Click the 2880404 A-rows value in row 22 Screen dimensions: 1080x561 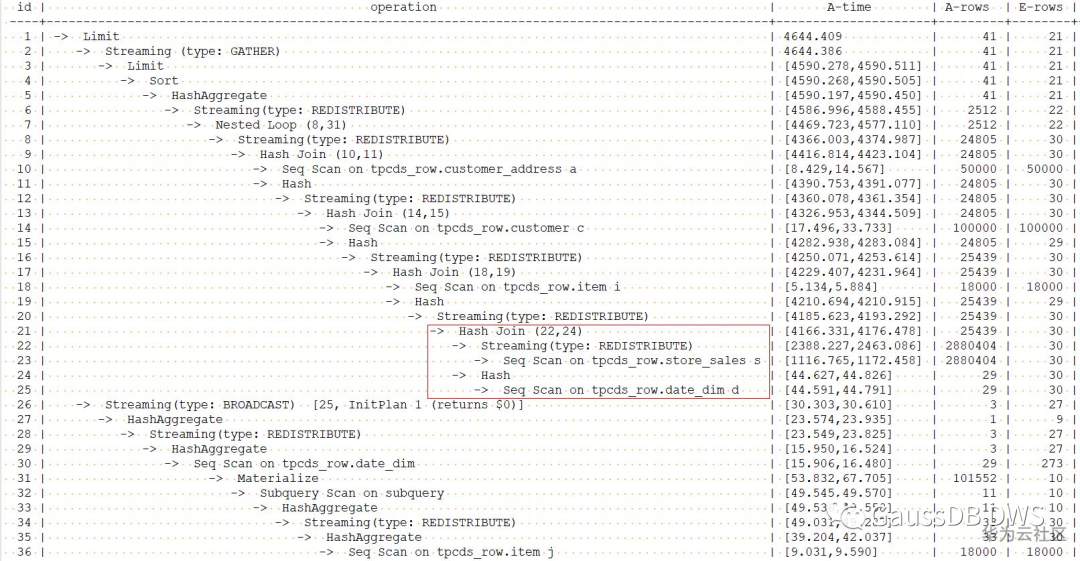tap(970, 346)
